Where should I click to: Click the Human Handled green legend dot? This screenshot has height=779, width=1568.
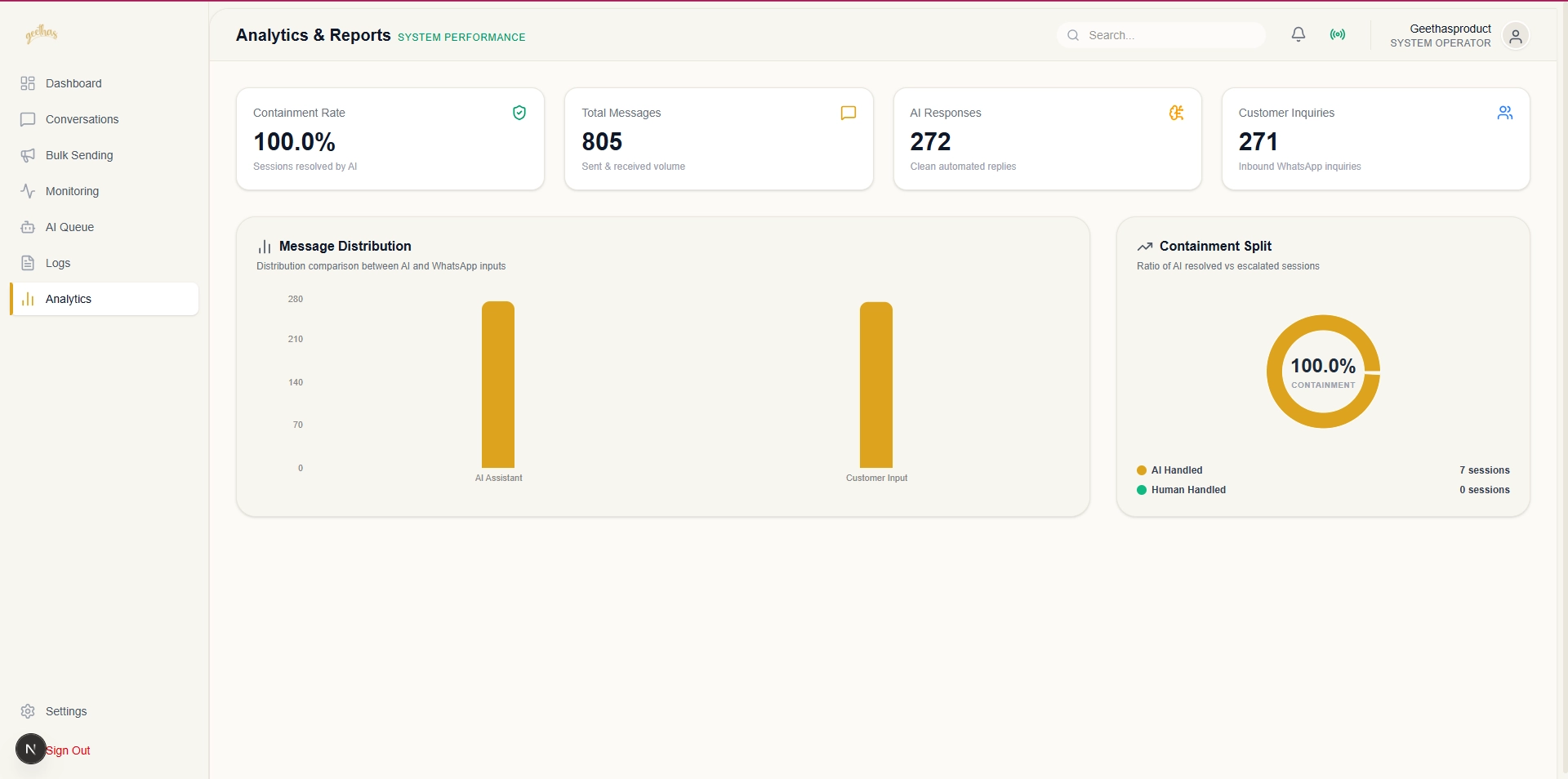1142,490
